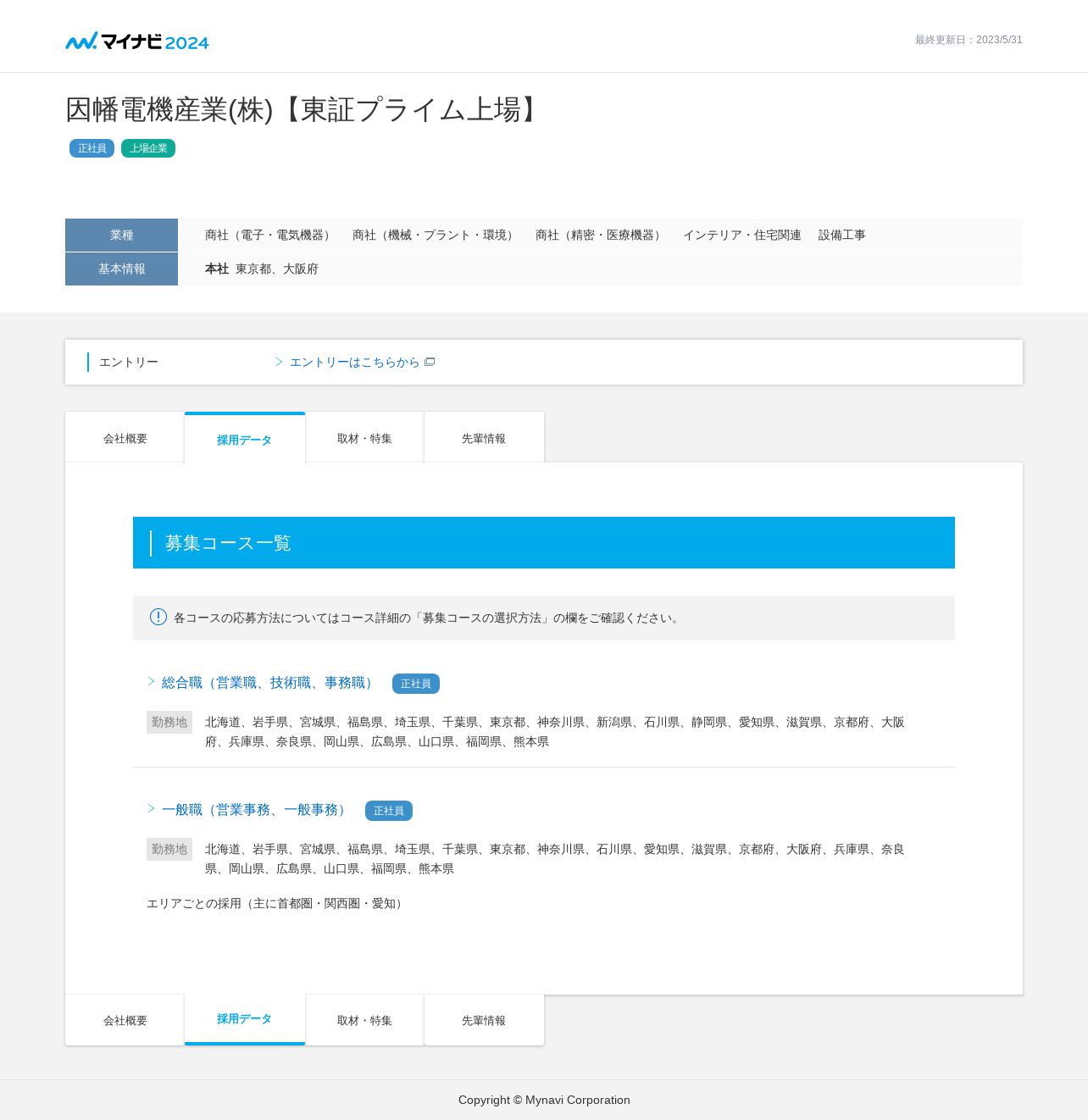
Task: Click chevron before 一般職 course link
Action: pos(152,808)
